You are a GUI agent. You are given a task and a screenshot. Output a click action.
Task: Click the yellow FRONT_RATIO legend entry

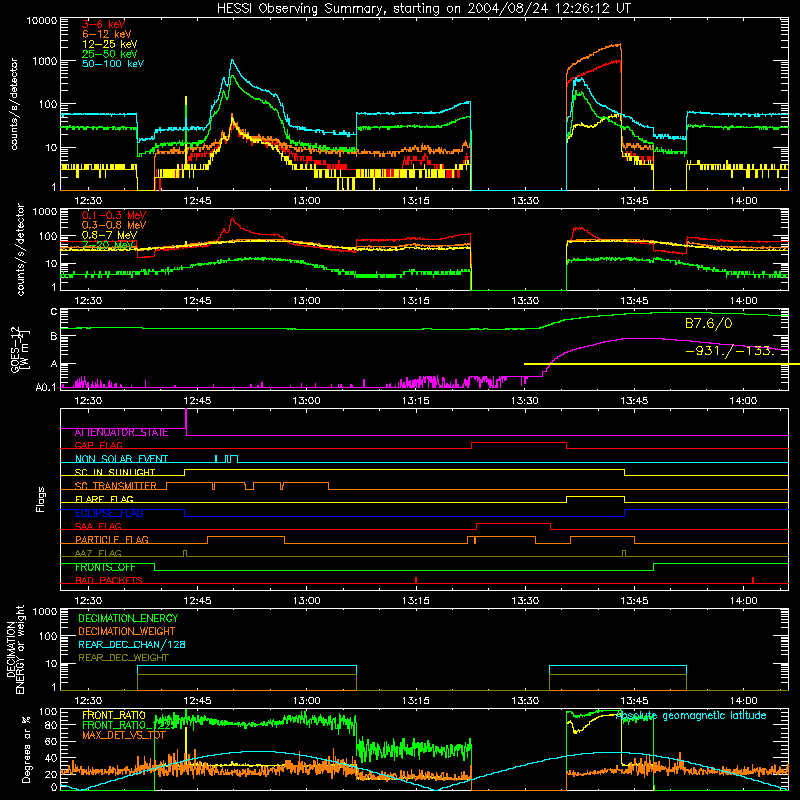click(x=114, y=715)
